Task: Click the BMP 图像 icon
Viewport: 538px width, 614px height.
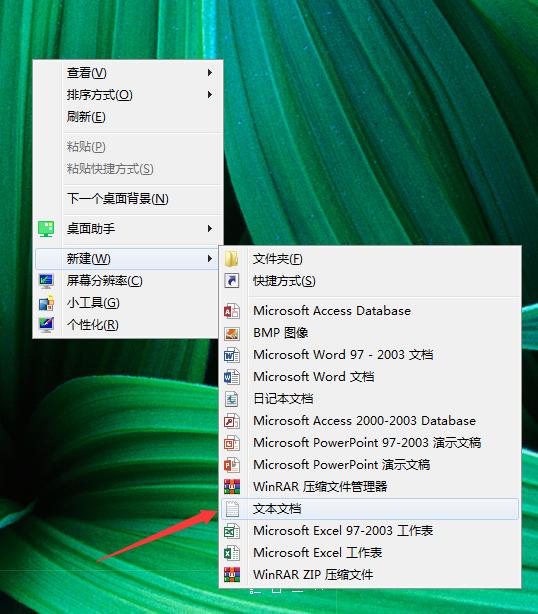Action: (x=231, y=333)
